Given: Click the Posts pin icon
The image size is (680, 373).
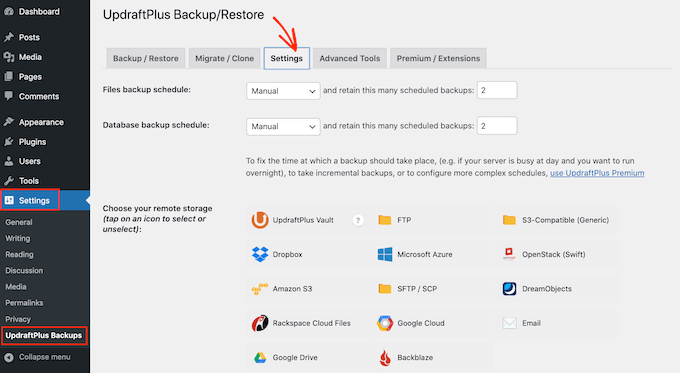Looking at the screenshot, I should 9,37.
